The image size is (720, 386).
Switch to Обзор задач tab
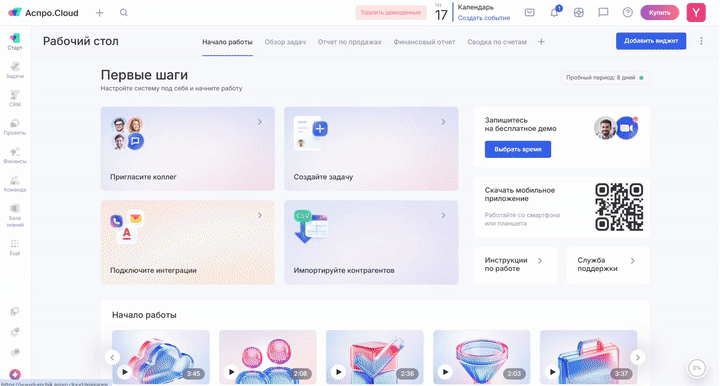[x=285, y=42]
